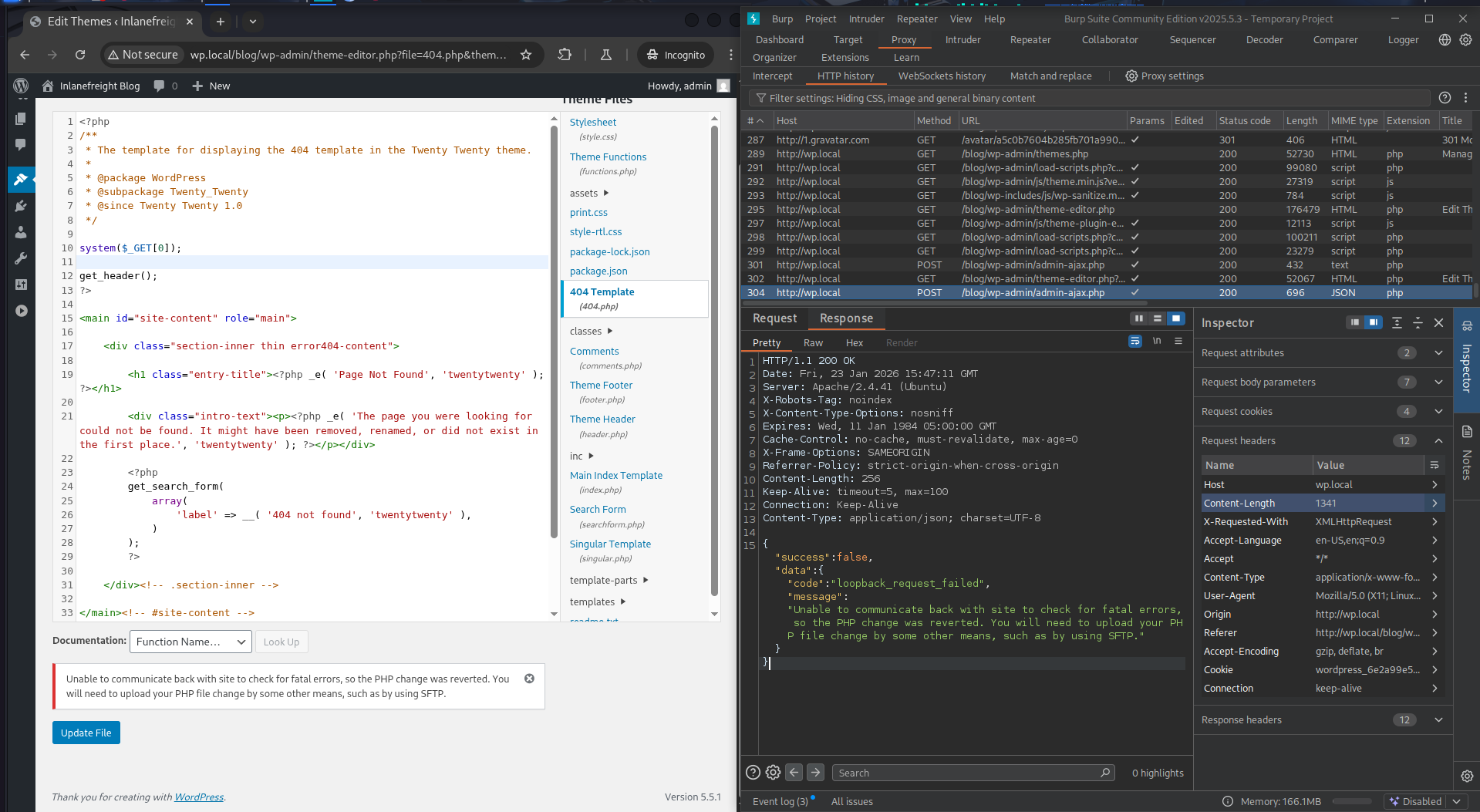The width and height of the screenshot is (1480, 812).
Task: Click the Users icon in the admin sidebar
Action: [x=21, y=232]
